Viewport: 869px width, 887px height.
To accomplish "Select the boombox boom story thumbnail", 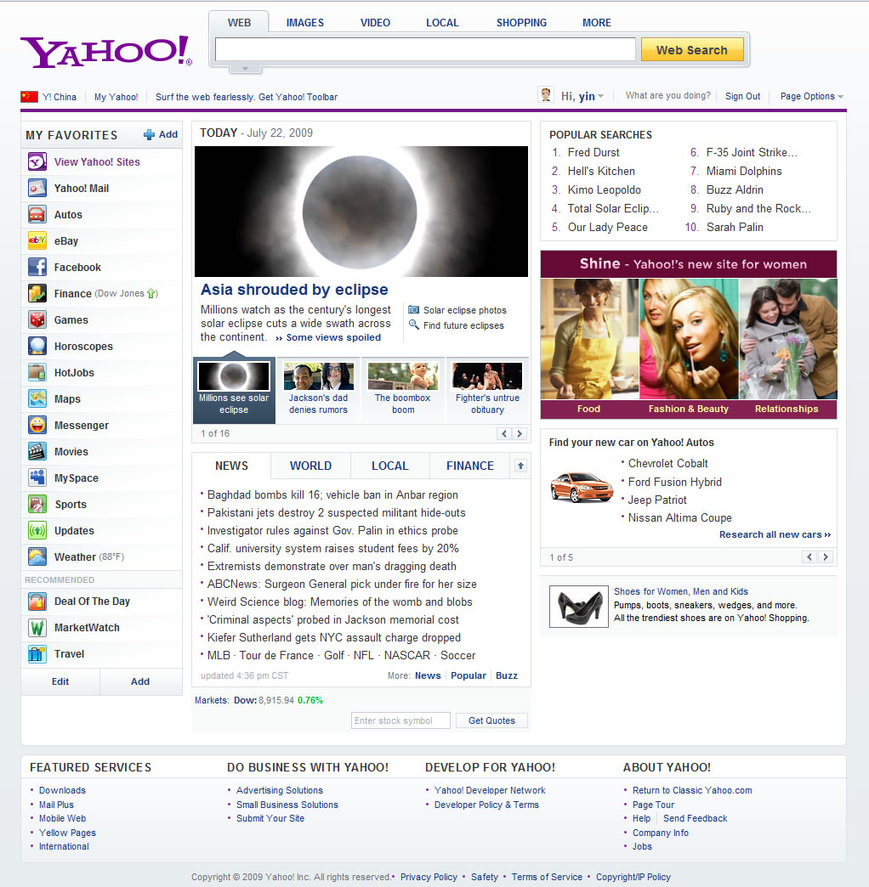I will pos(402,390).
